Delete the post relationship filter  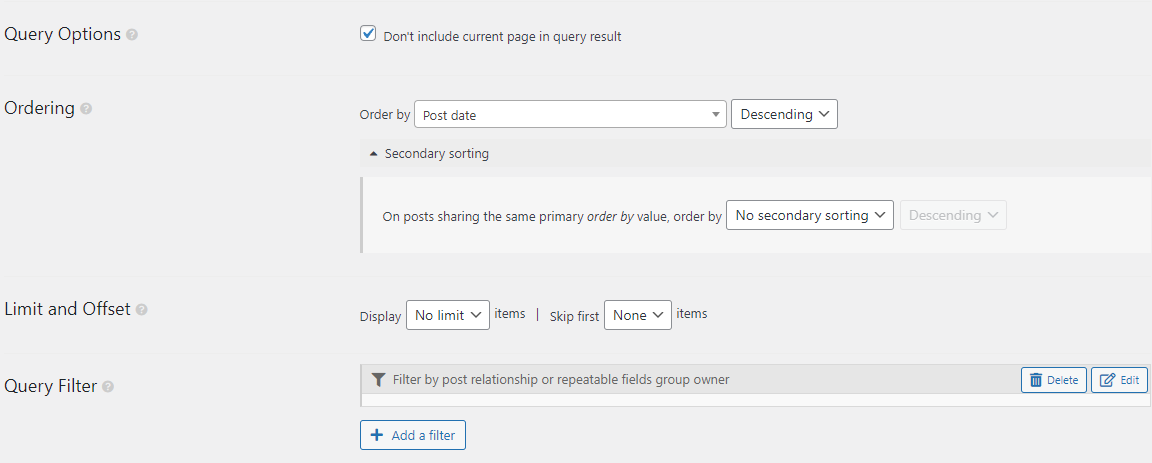coord(1054,380)
